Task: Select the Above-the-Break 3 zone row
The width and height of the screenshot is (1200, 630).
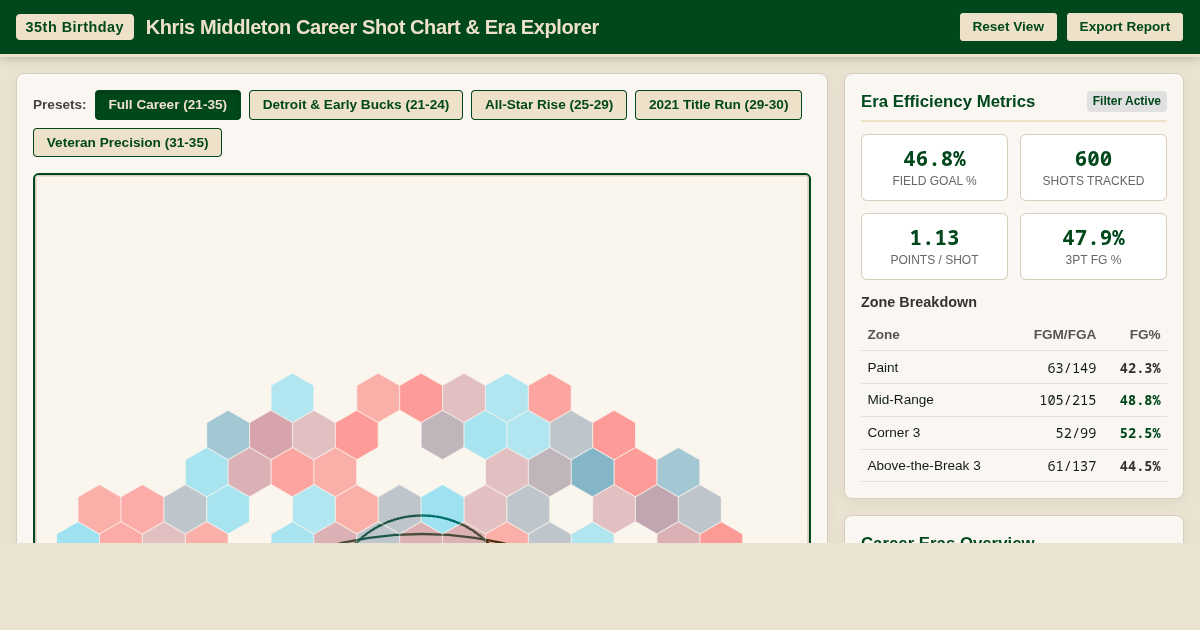Action: (1014, 466)
